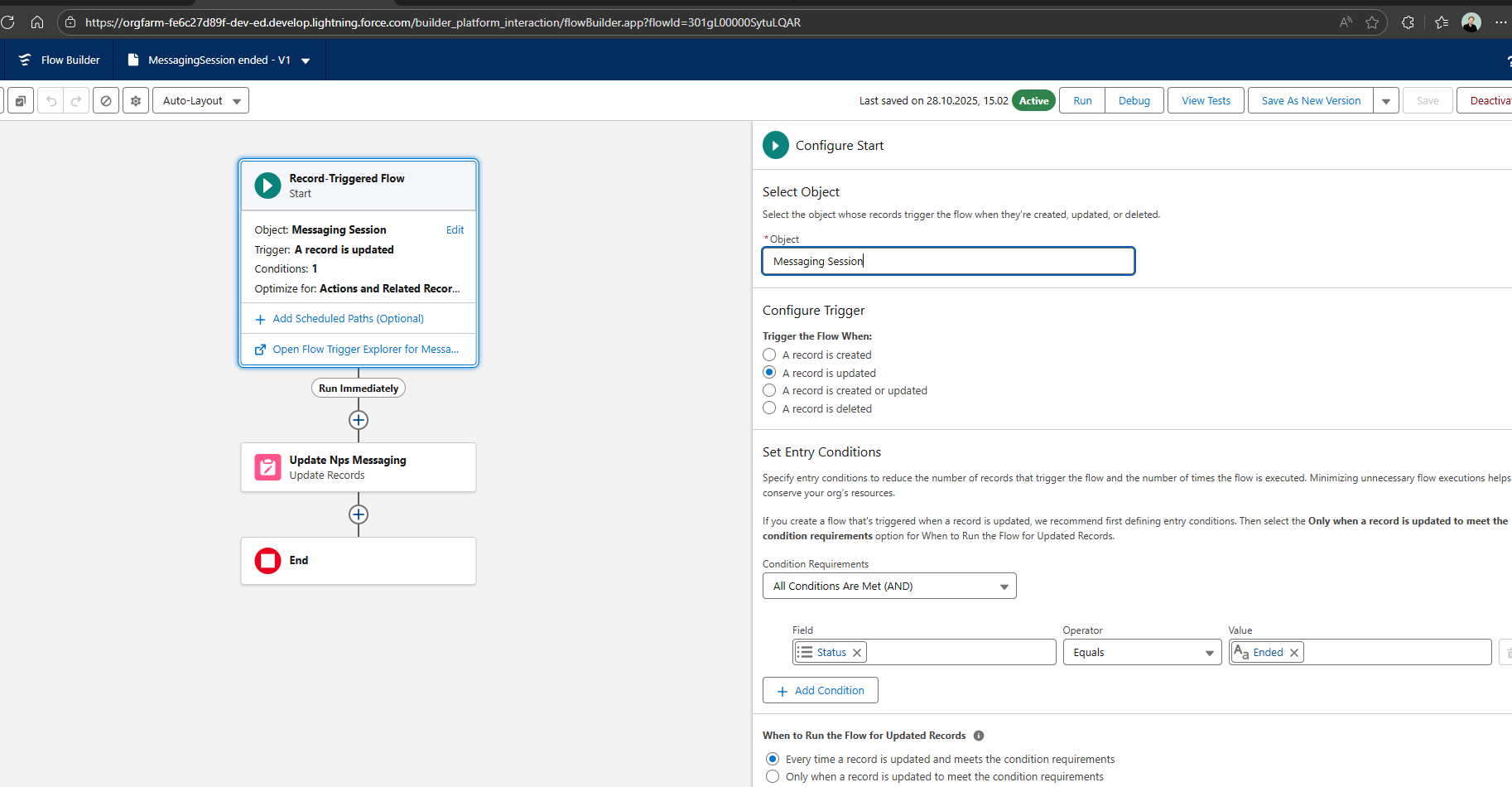Open the 'All Conditions Are Met (AND)' dropdown
The width and height of the screenshot is (1512, 787).
pyautogui.click(x=888, y=586)
